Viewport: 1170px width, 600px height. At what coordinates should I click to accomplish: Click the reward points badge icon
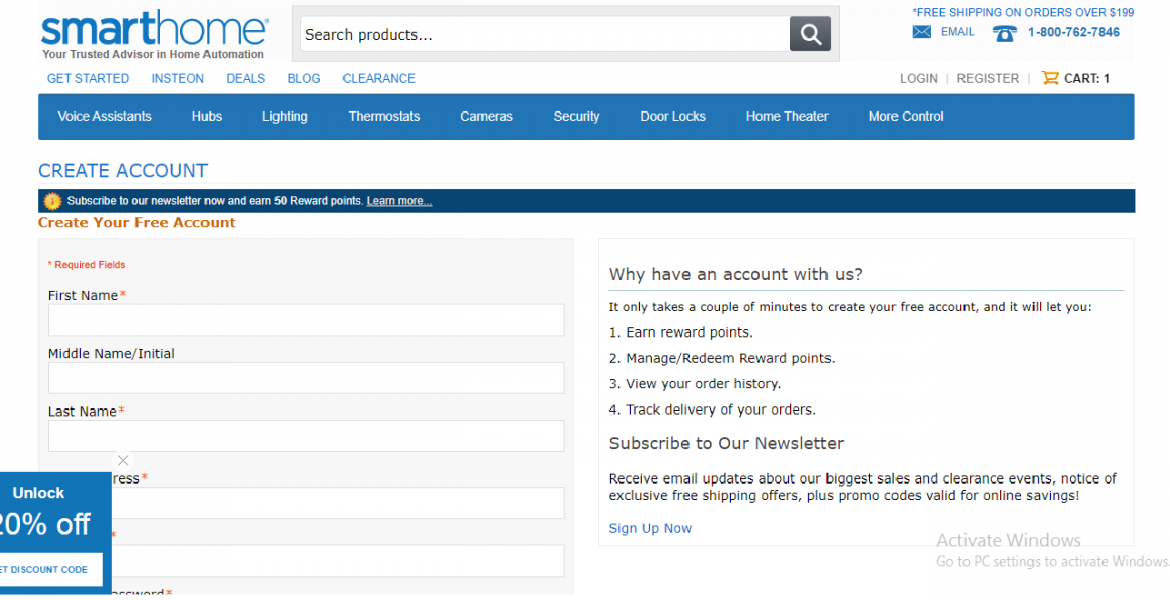[x=52, y=201]
